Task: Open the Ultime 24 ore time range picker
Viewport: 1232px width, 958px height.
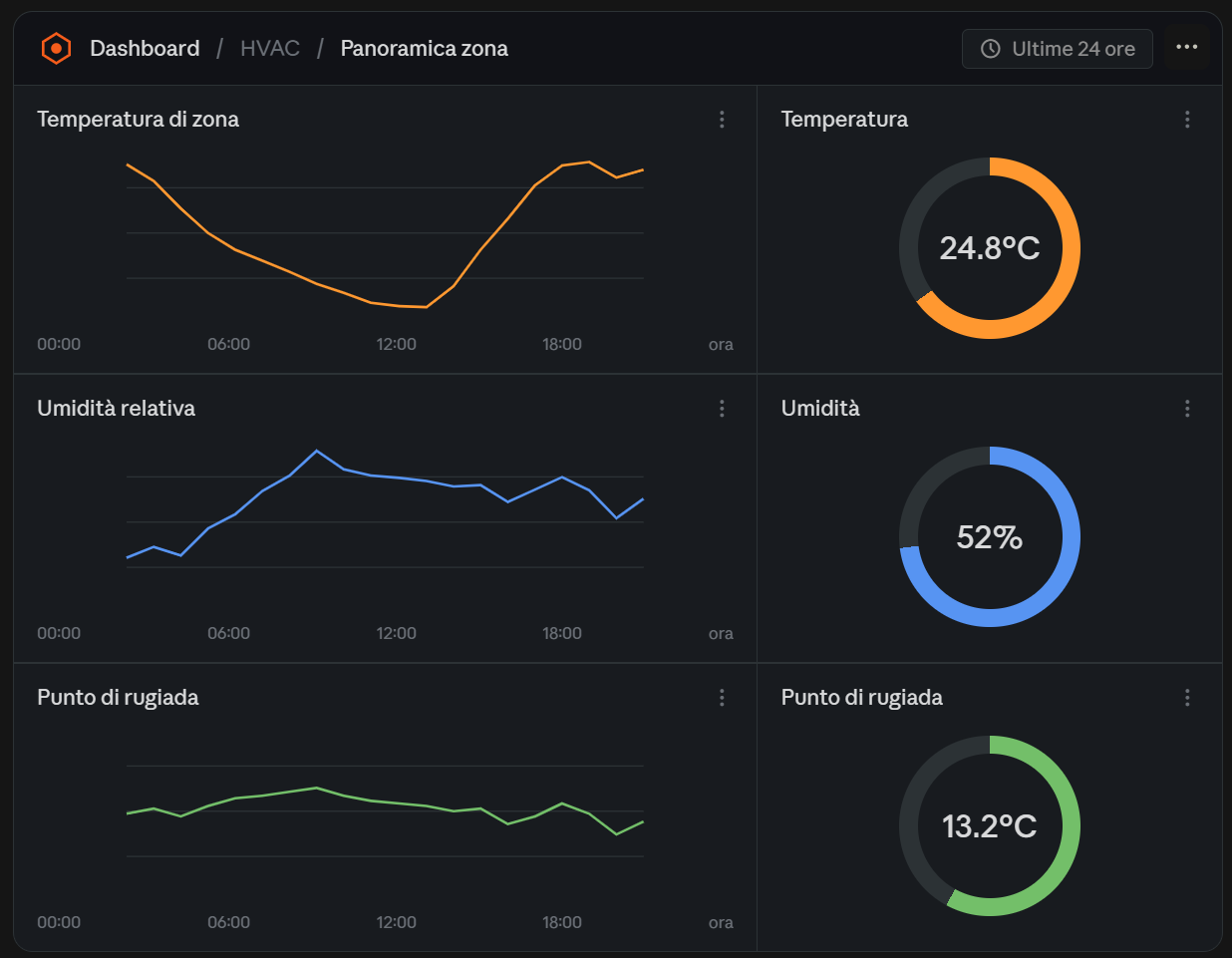Action: pyautogui.click(x=1058, y=49)
